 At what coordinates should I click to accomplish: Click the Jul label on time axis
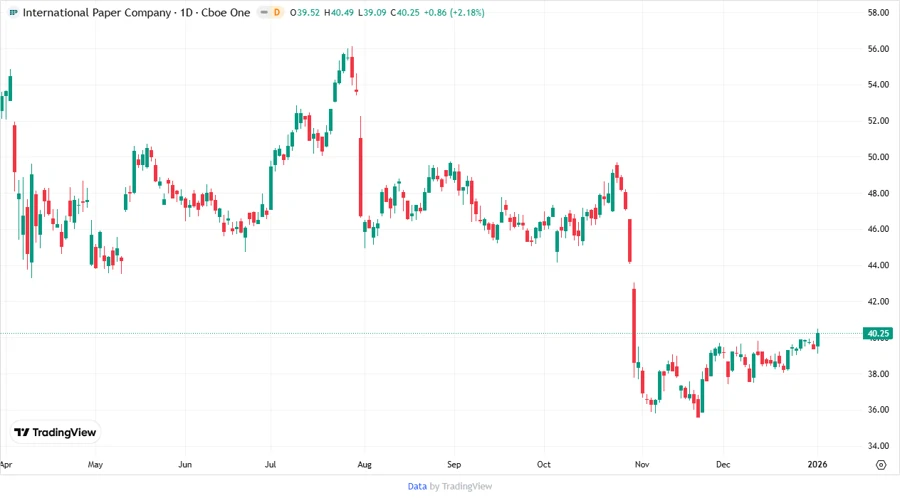(x=270, y=464)
